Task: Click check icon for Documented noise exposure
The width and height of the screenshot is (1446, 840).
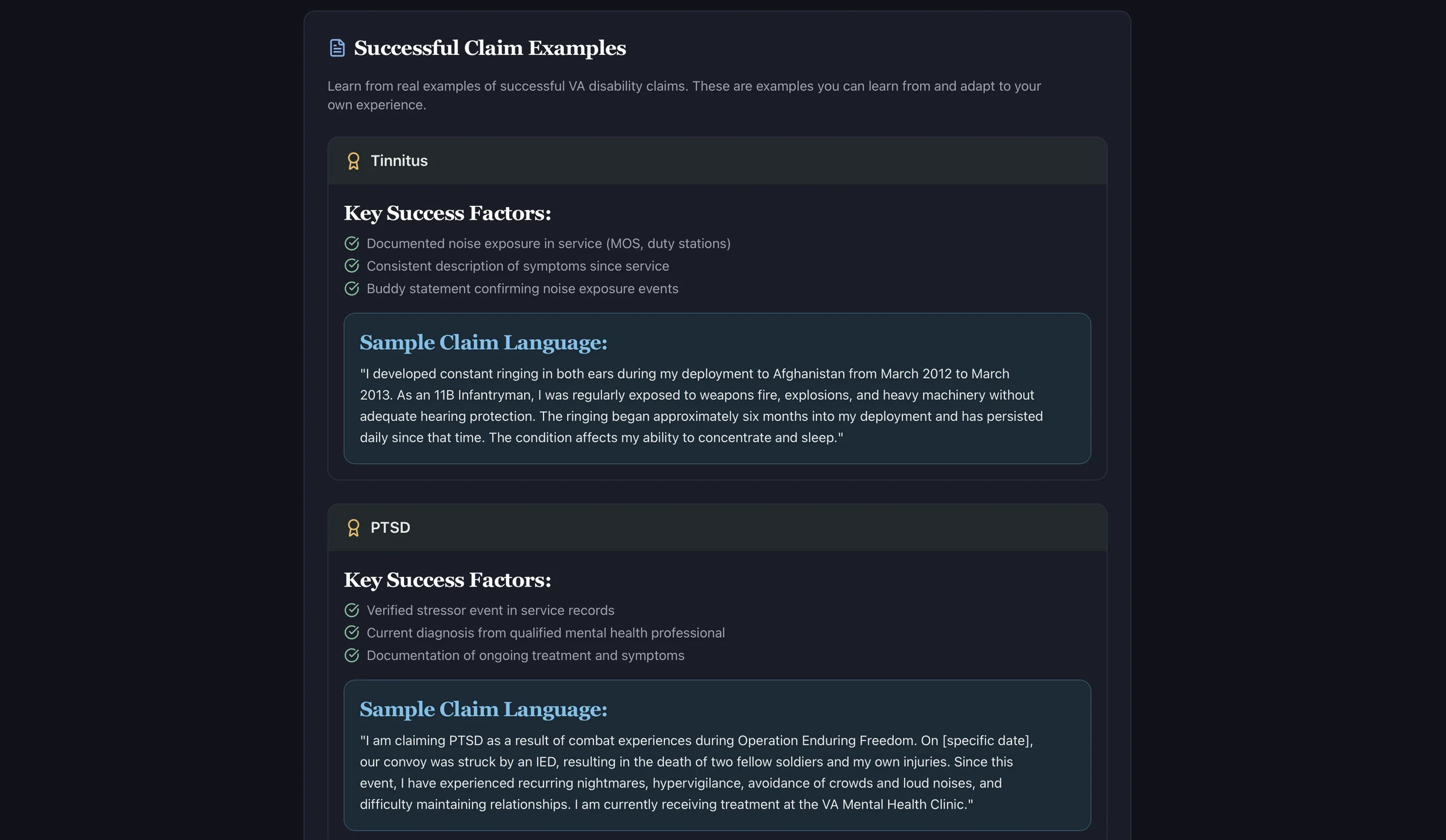Action: pyautogui.click(x=352, y=243)
